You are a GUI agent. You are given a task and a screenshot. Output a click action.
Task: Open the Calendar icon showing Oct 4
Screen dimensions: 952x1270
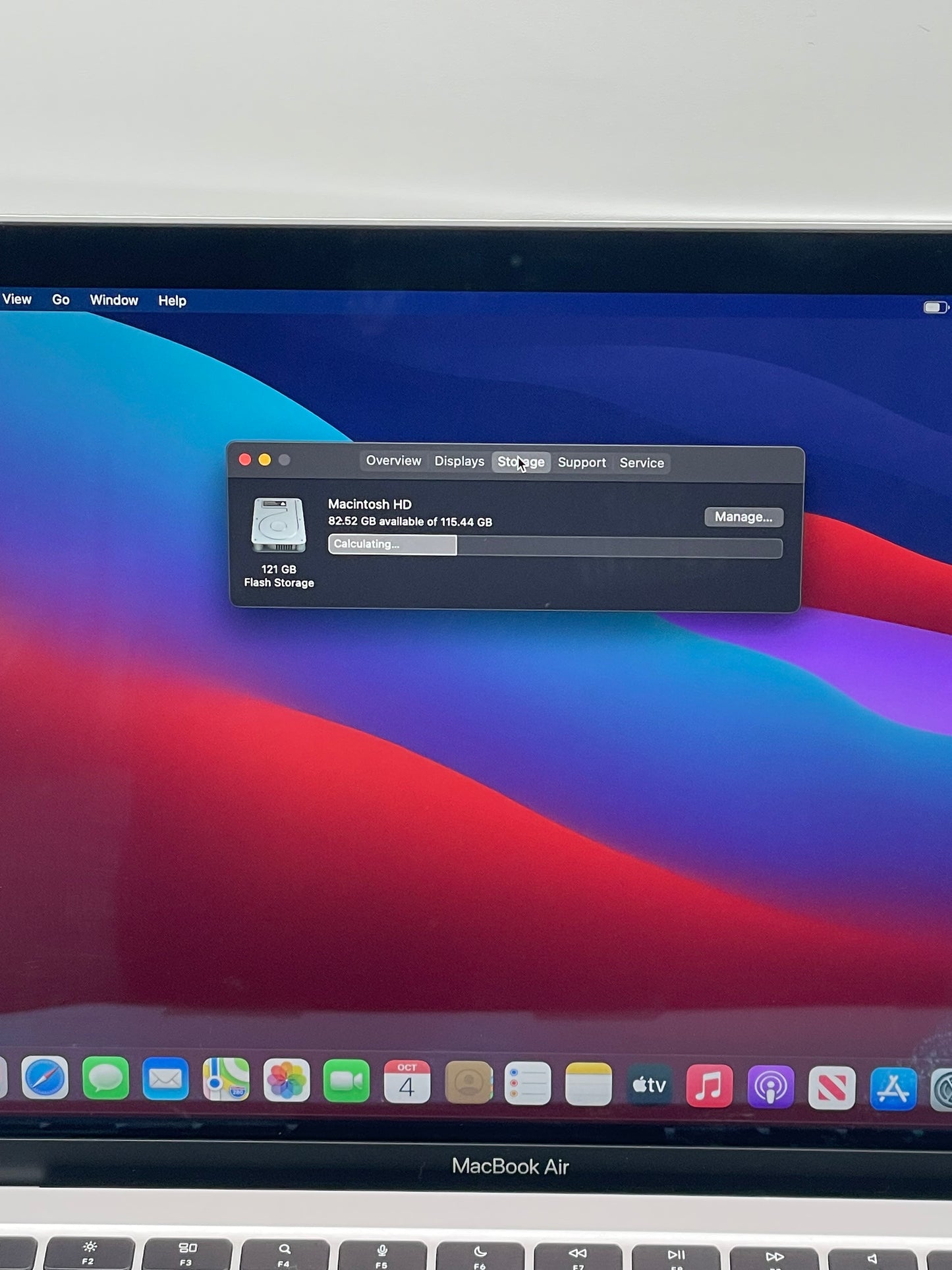407,1082
